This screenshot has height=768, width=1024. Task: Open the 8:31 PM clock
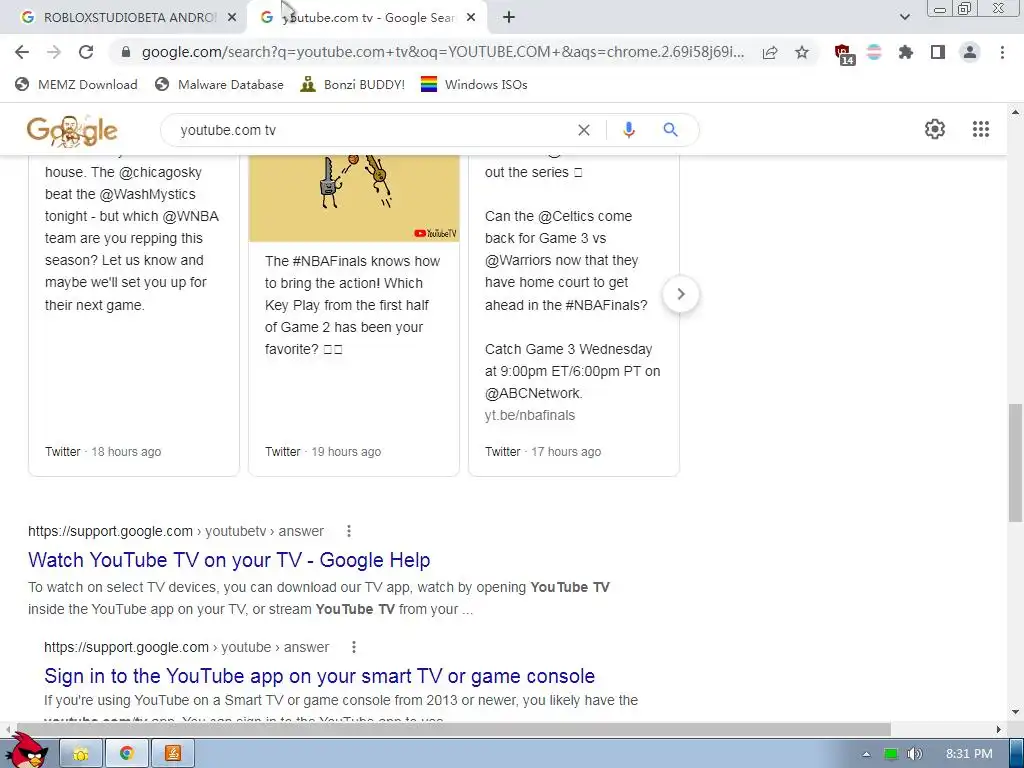(969, 754)
